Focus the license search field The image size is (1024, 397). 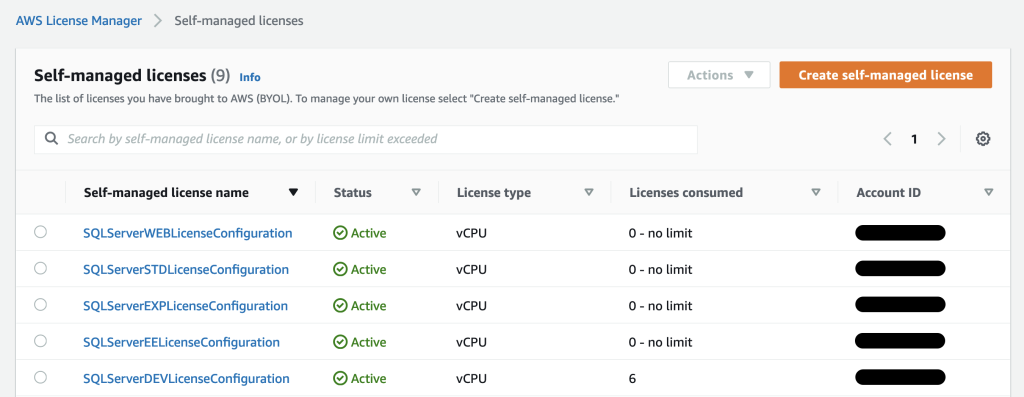[366, 139]
